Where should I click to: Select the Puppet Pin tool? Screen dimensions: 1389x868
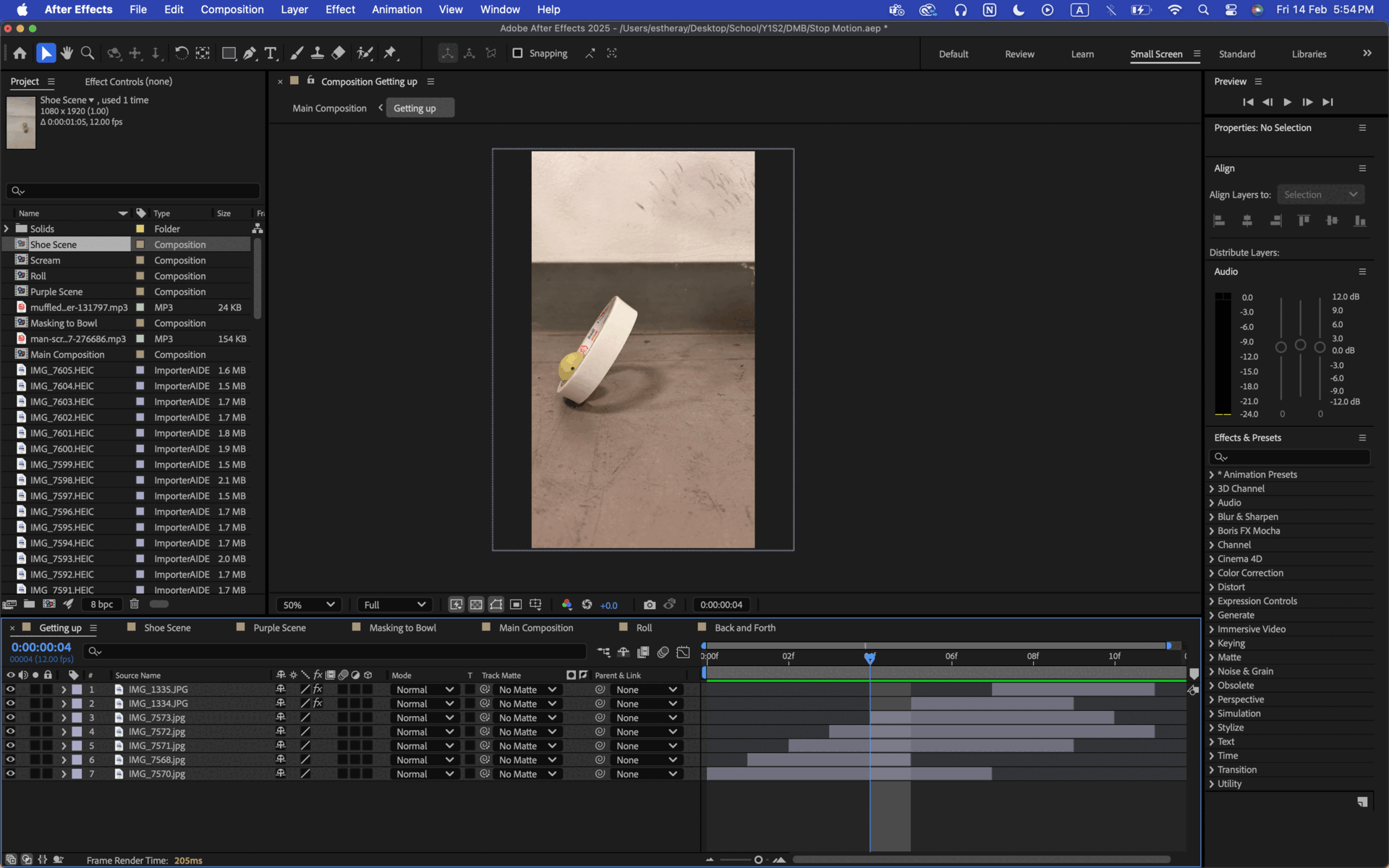(391, 54)
